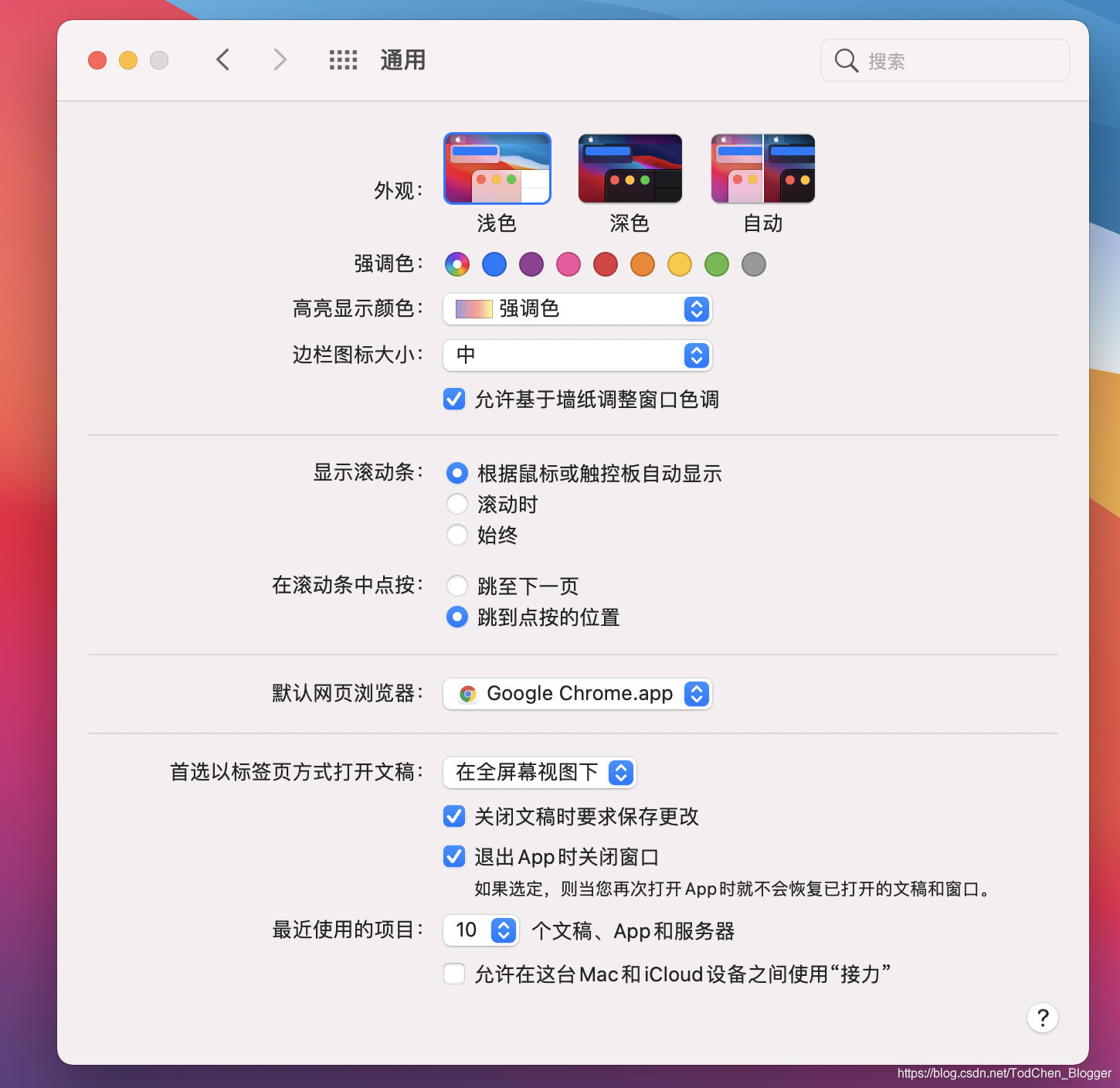
Task: Click the magnifier icon in the search field
Action: pyautogui.click(x=846, y=60)
